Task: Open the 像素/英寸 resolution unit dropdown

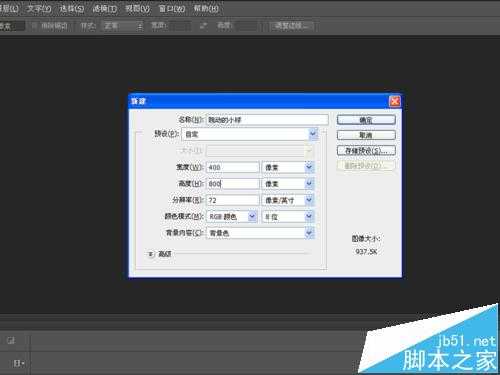Action: tap(288, 200)
